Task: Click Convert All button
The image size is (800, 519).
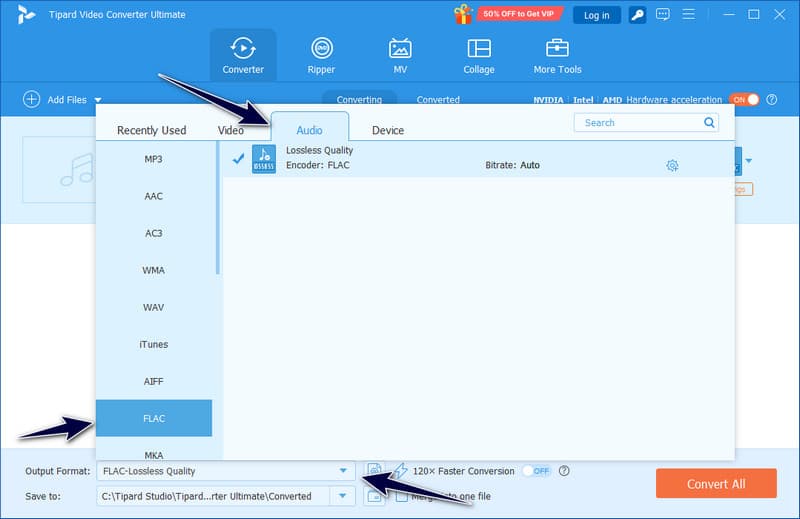Action: [x=716, y=483]
